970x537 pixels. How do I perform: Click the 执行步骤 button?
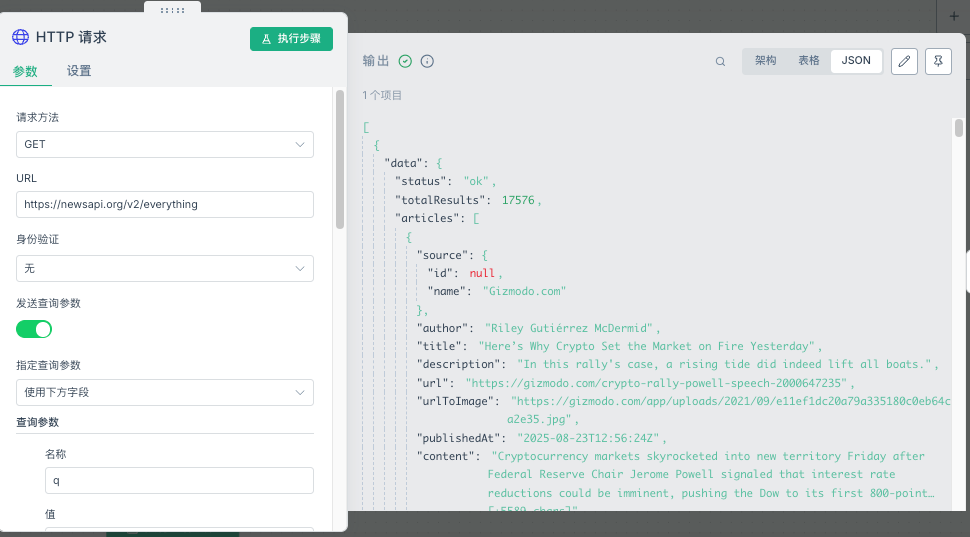(x=291, y=38)
